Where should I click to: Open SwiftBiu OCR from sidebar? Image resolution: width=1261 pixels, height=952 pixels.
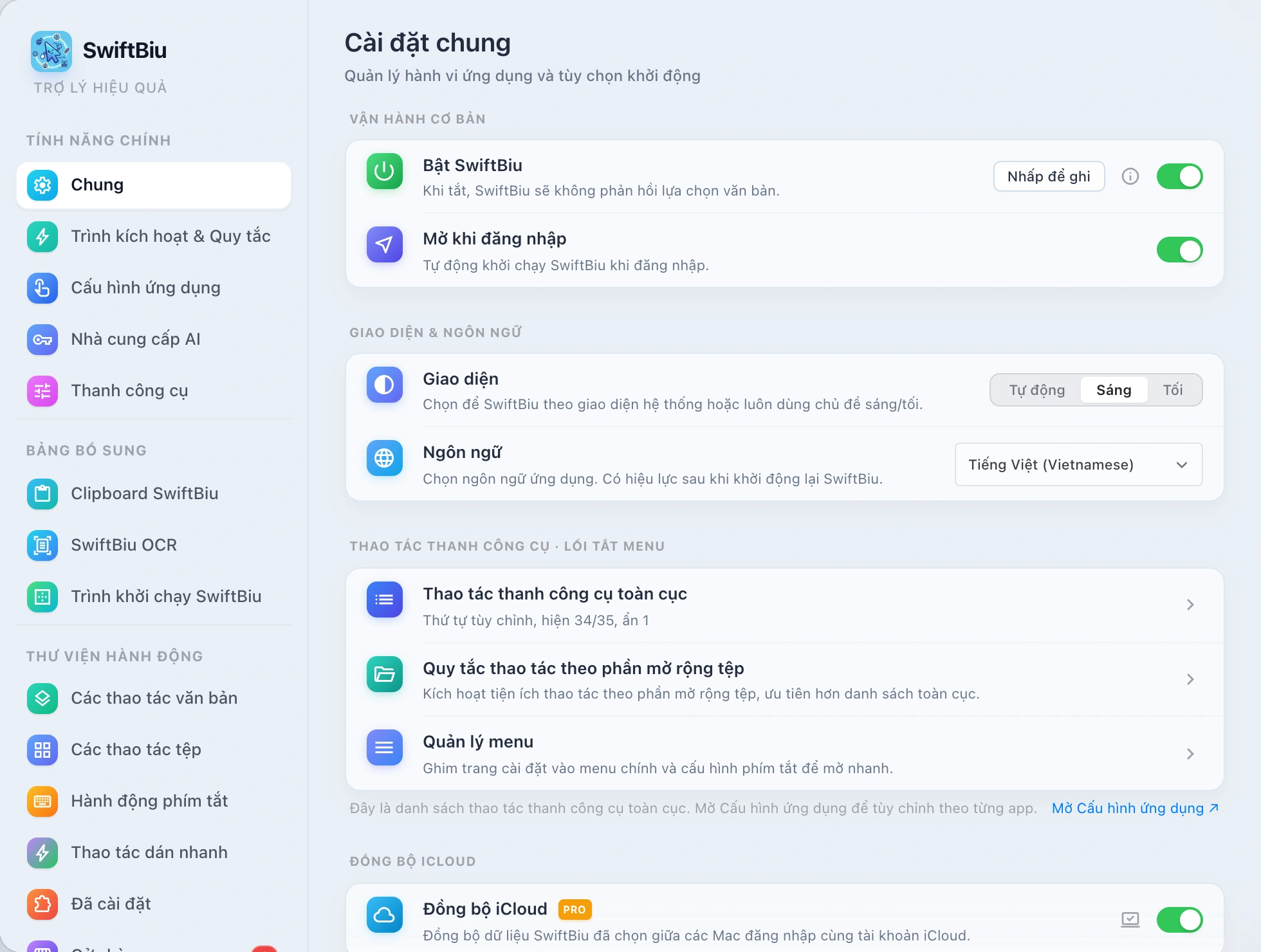[154, 545]
